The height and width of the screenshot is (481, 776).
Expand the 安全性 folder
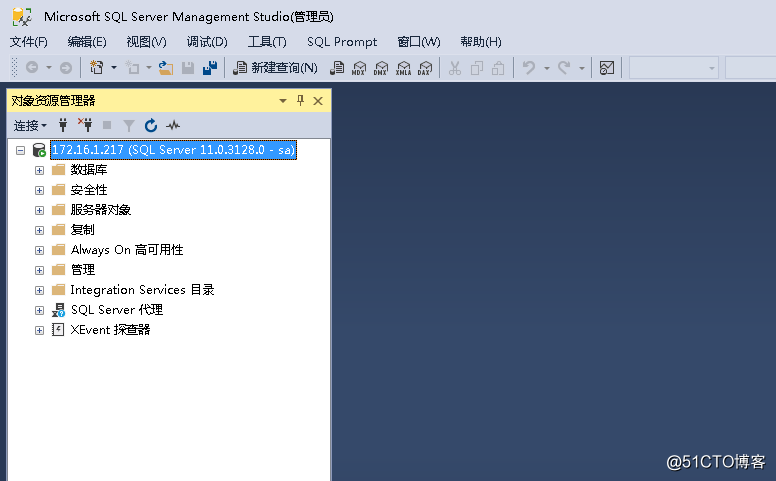[x=40, y=191]
